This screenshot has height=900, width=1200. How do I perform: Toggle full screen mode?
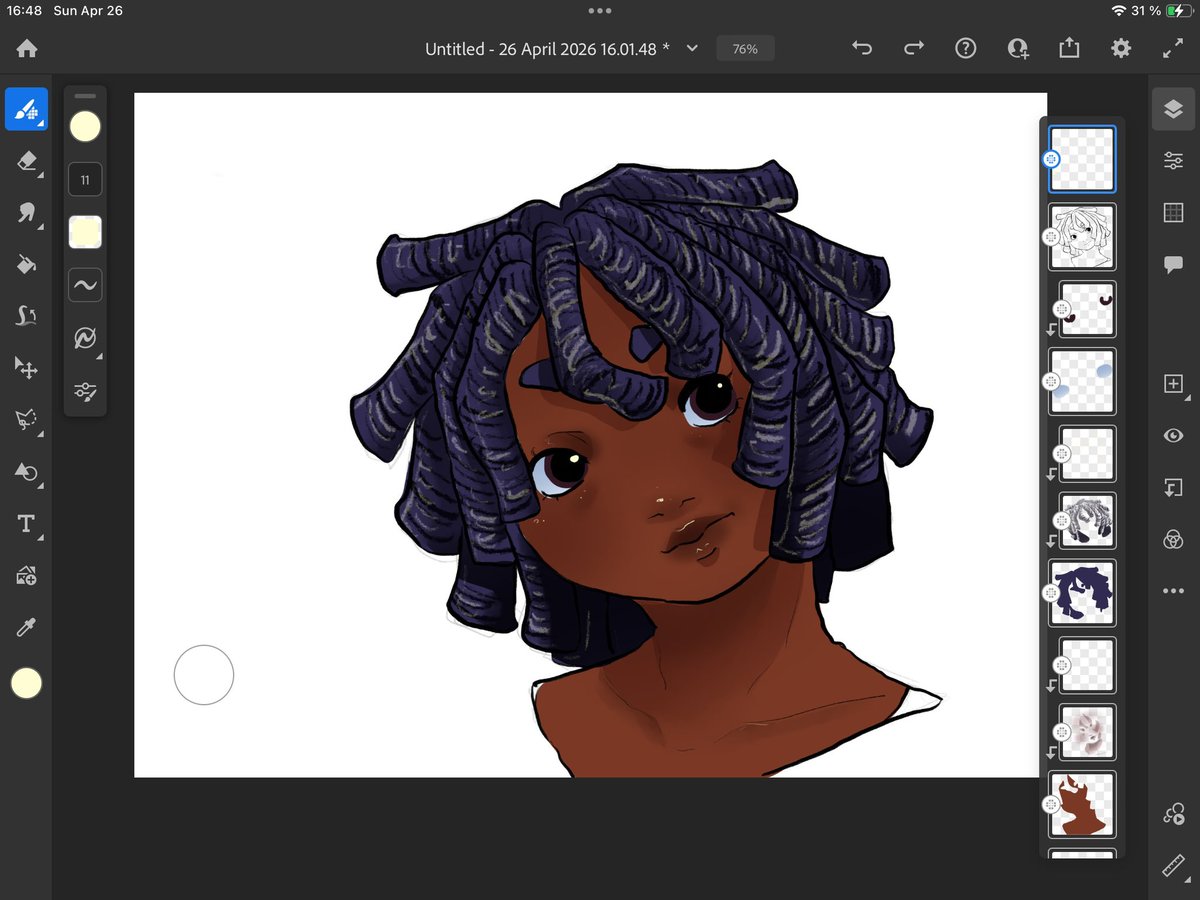point(1173,48)
